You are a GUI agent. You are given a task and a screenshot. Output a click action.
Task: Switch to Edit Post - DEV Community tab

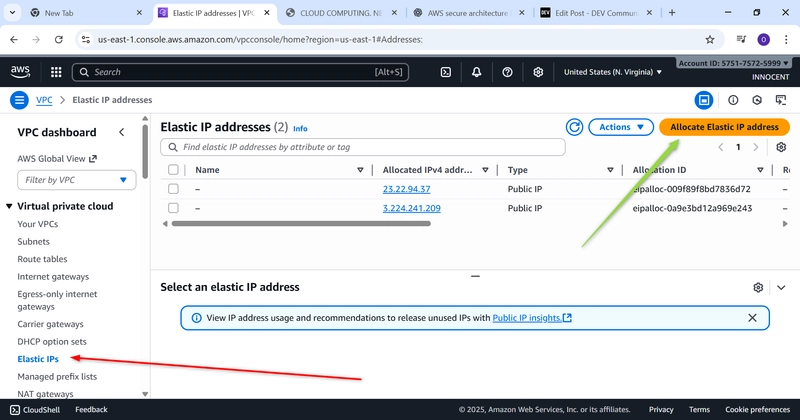(596, 13)
